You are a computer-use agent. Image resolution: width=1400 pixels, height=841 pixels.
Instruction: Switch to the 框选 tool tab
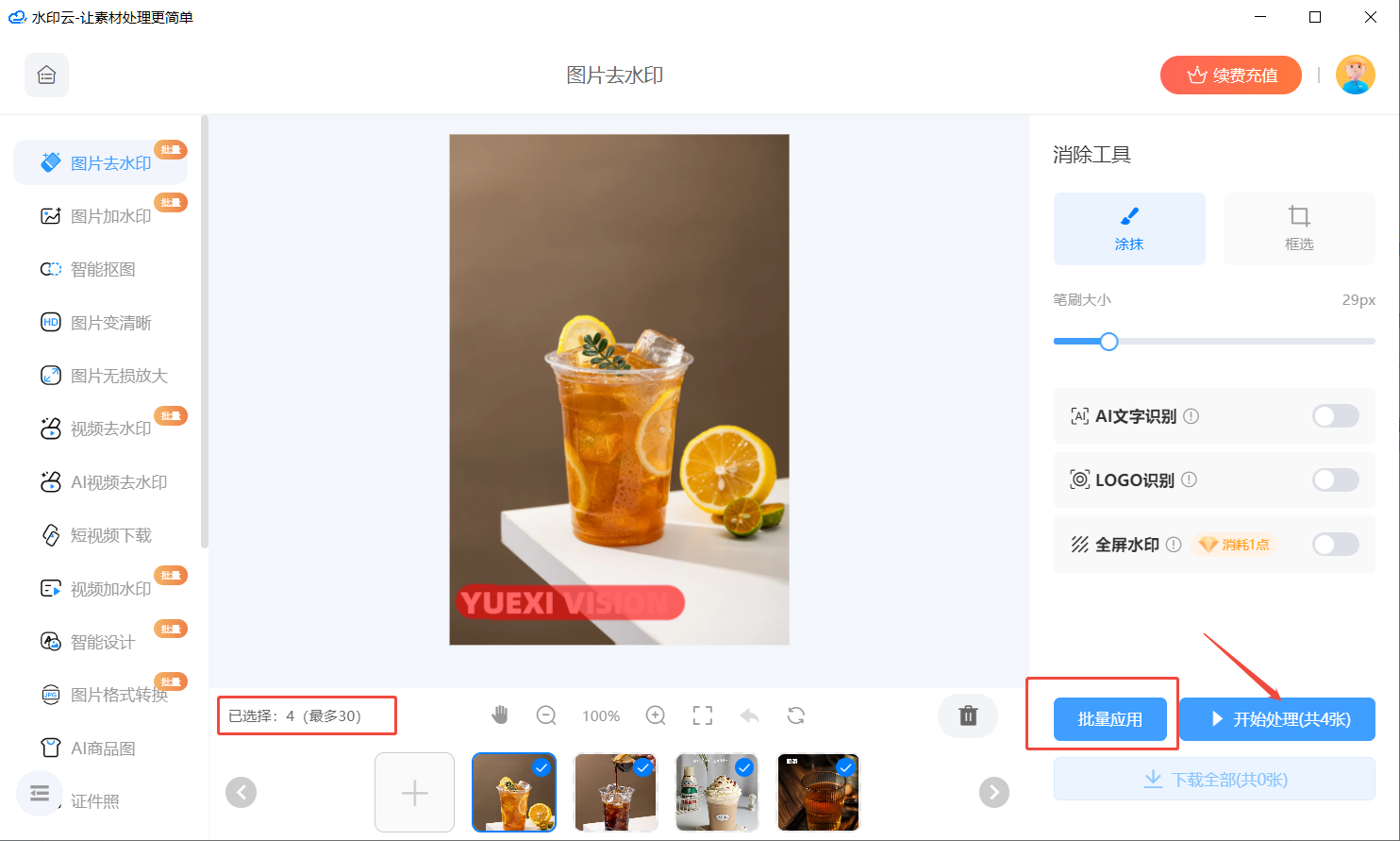pos(1298,228)
